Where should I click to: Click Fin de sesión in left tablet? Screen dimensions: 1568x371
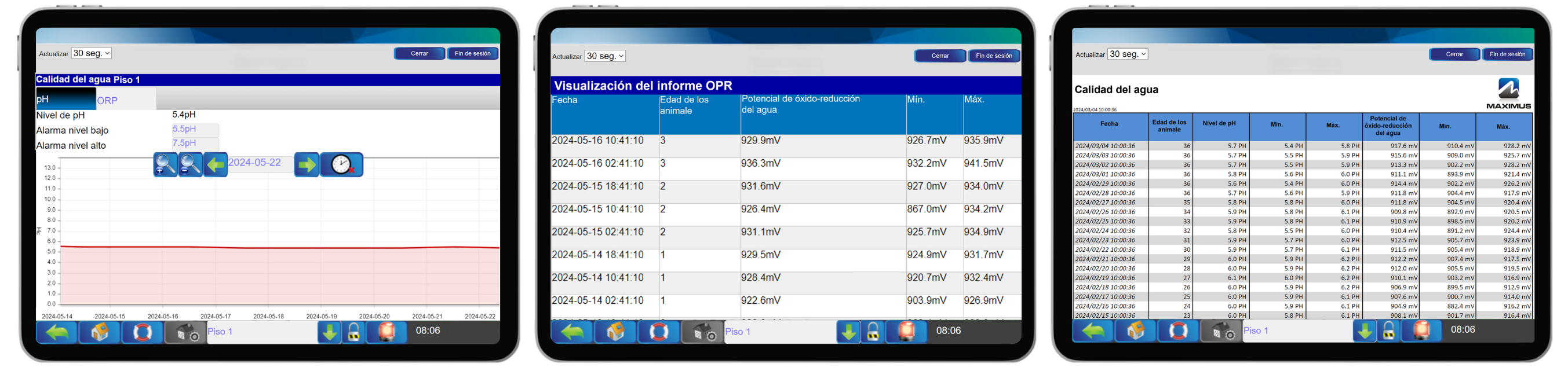click(x=473, y=53)
